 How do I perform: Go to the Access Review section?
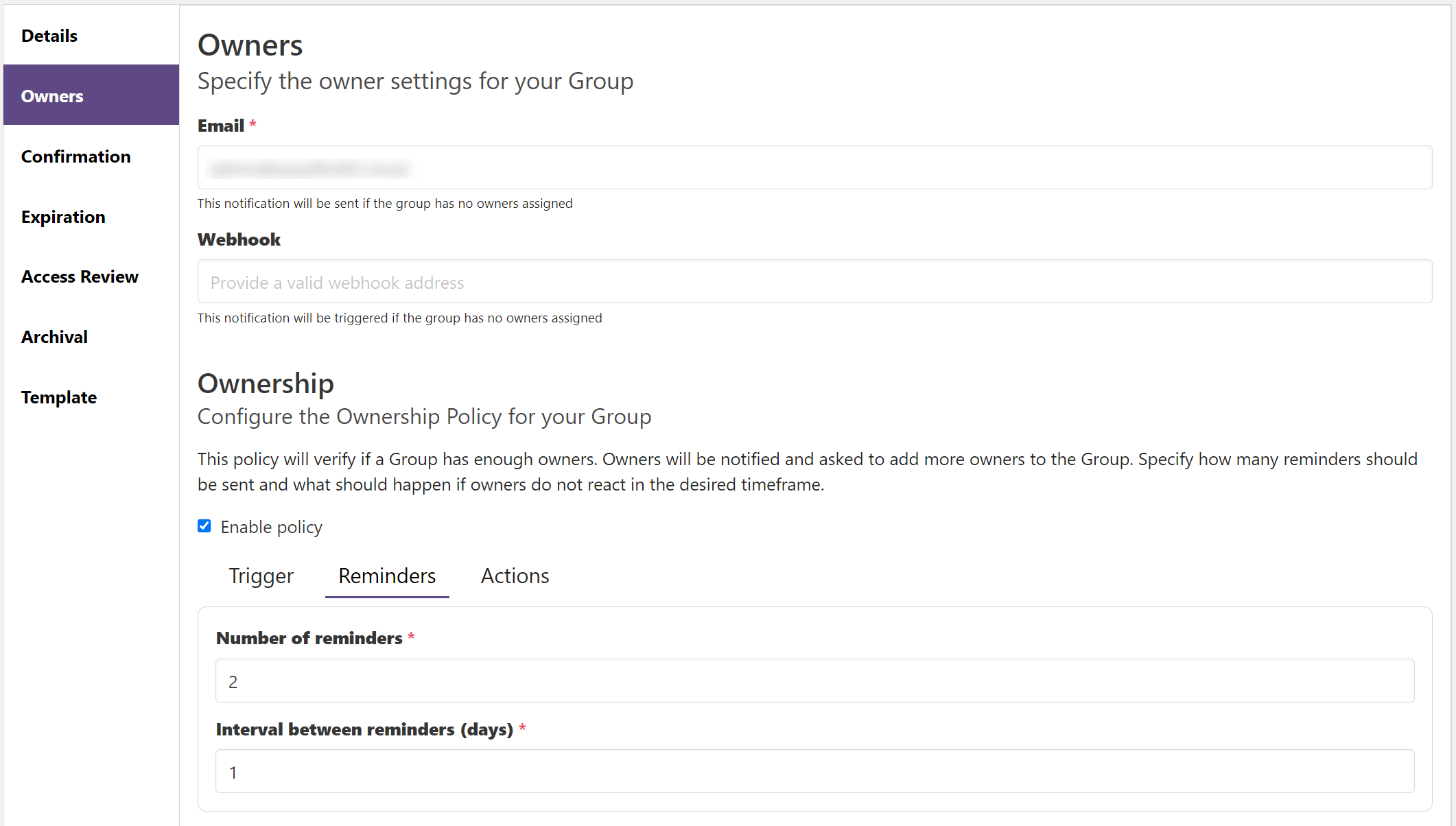click(80, 276)
